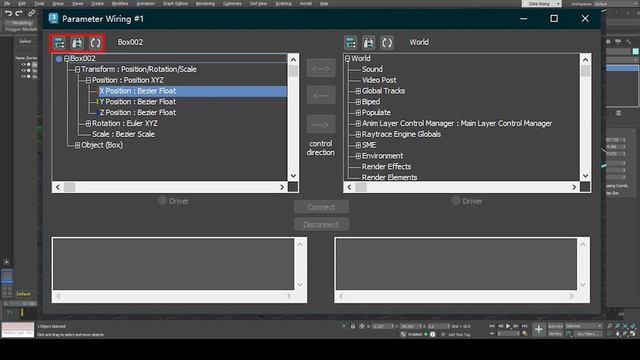Click left Show All Tracks icon
Viewport: 640px width, 360px height.
(59, 42)
